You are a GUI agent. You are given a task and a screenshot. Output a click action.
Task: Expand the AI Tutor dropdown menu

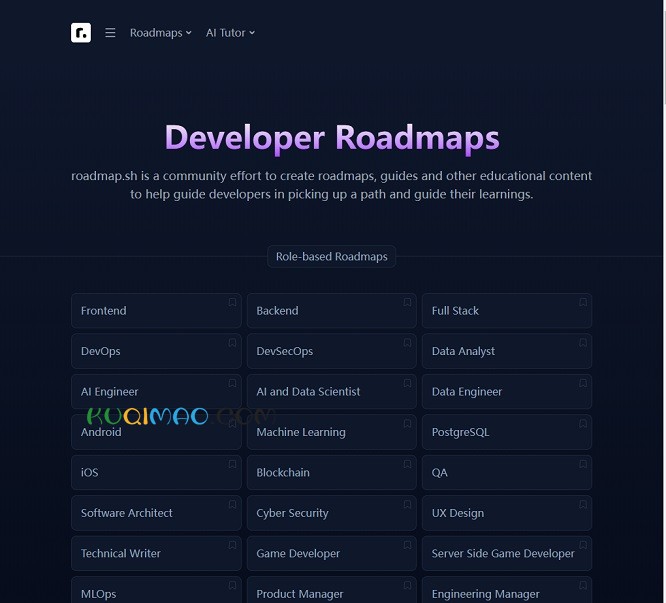coord(230,33)
